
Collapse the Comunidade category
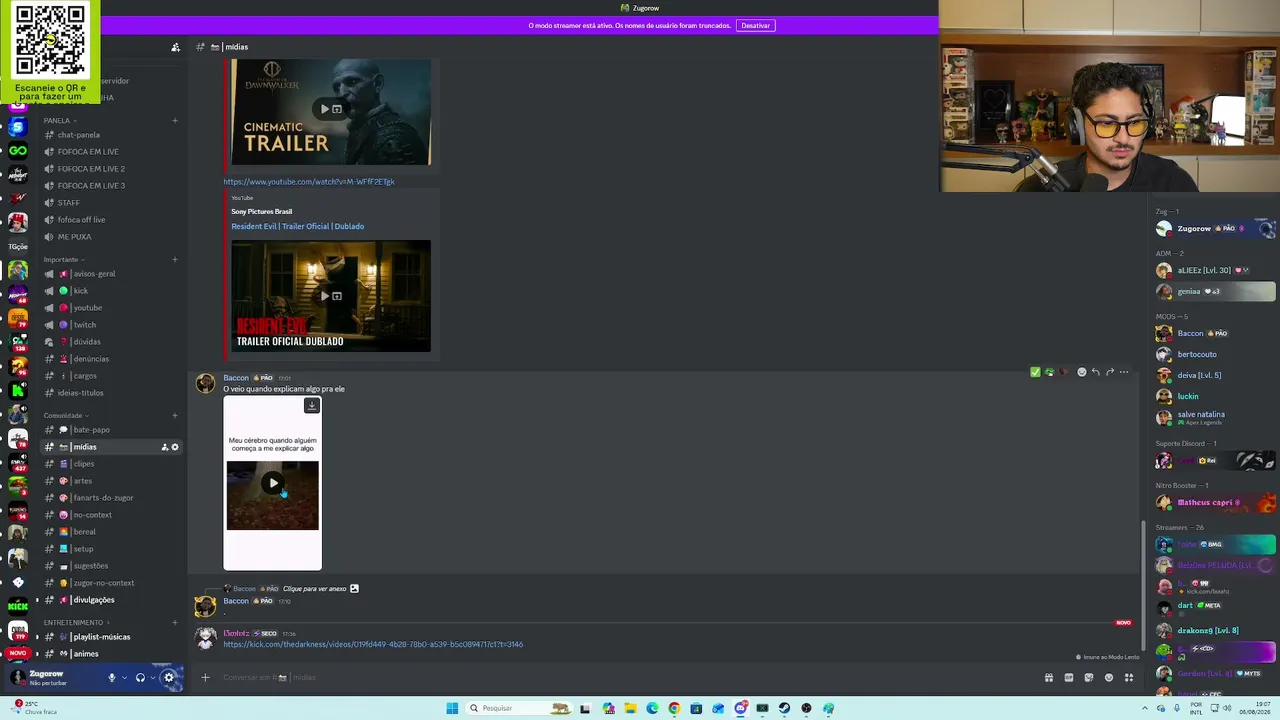coord(66,416)
